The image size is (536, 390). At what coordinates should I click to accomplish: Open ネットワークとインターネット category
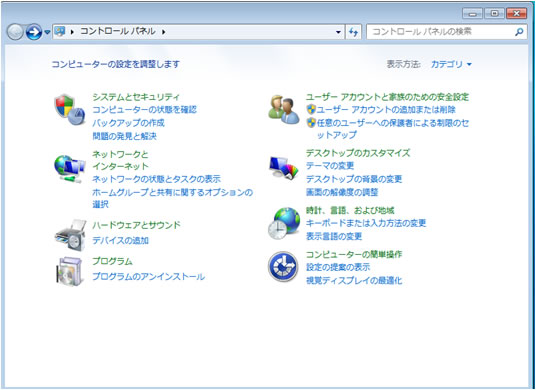(x=121, y=160)
